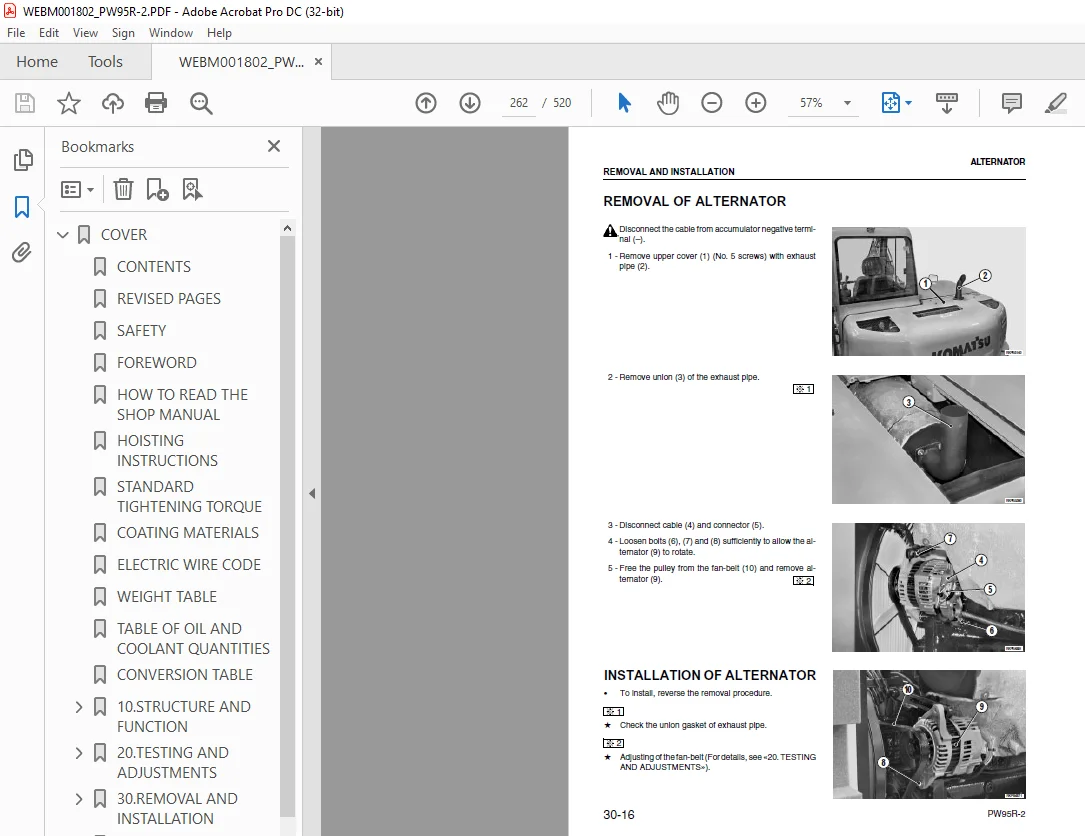The image size is (1085, 836).
Task: Open STANDARD TIGHTENING TORQUE bookmark
Action: coord(189,496)
